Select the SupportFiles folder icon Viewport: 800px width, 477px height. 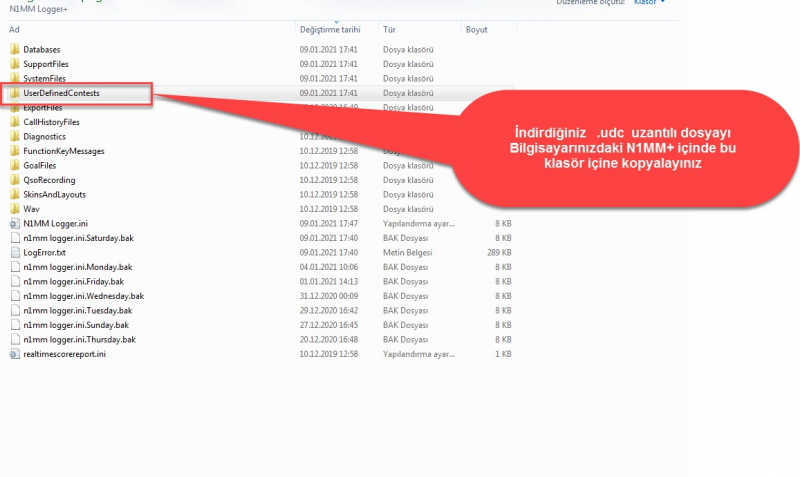(x=14, y=64)
